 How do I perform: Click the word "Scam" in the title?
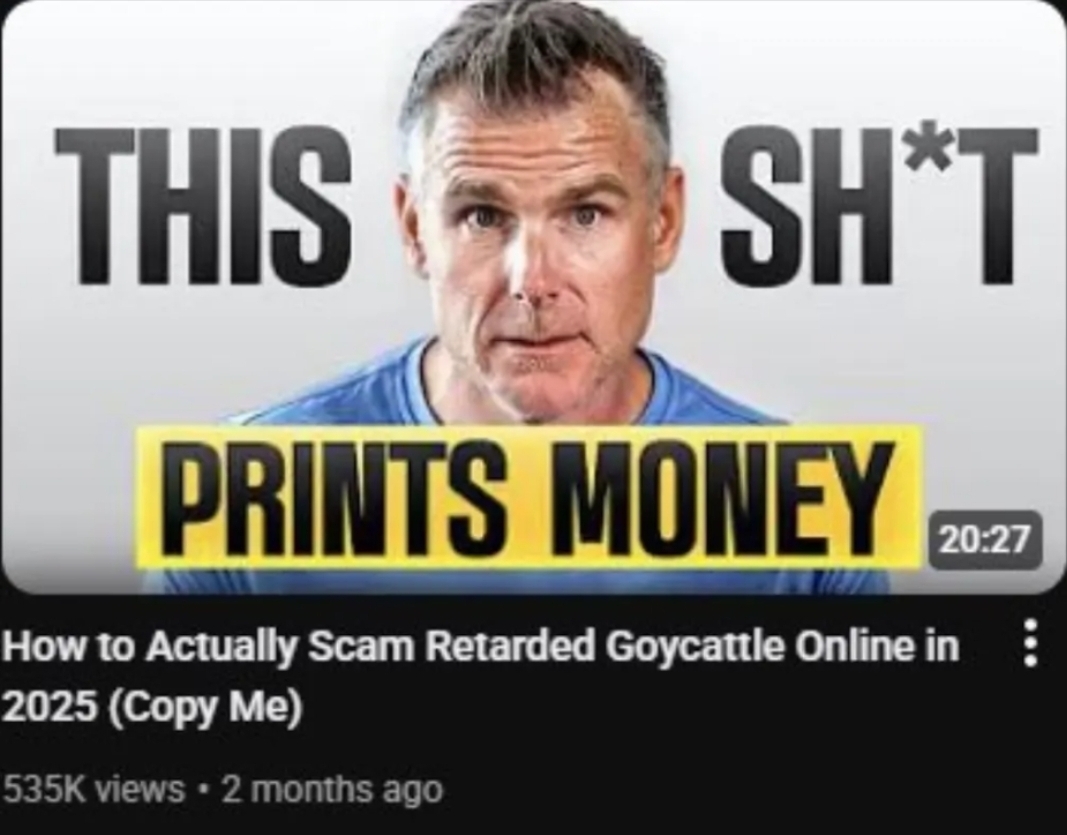click(361, 646)
